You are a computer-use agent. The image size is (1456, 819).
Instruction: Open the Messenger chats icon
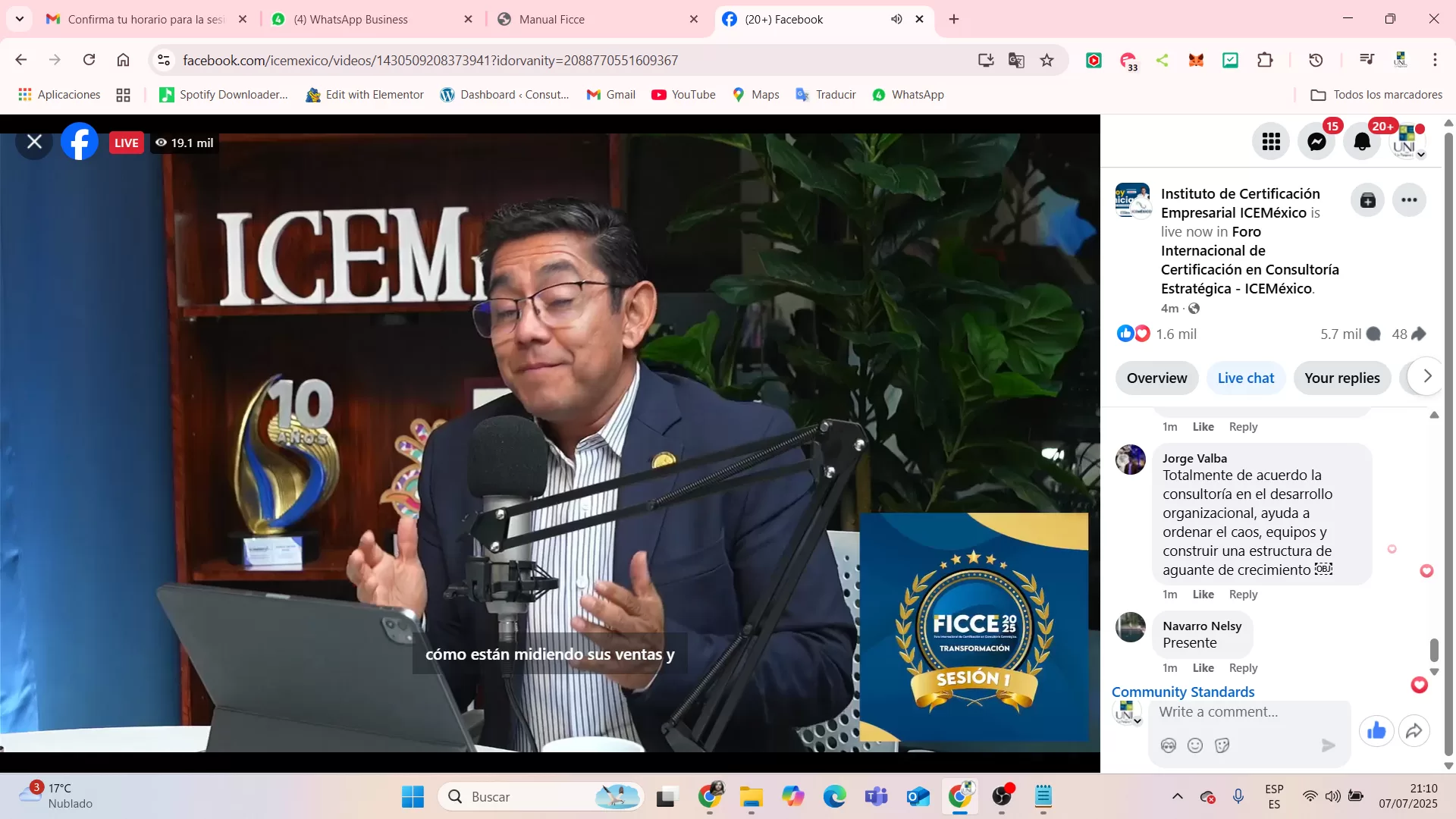[1316, 141]
